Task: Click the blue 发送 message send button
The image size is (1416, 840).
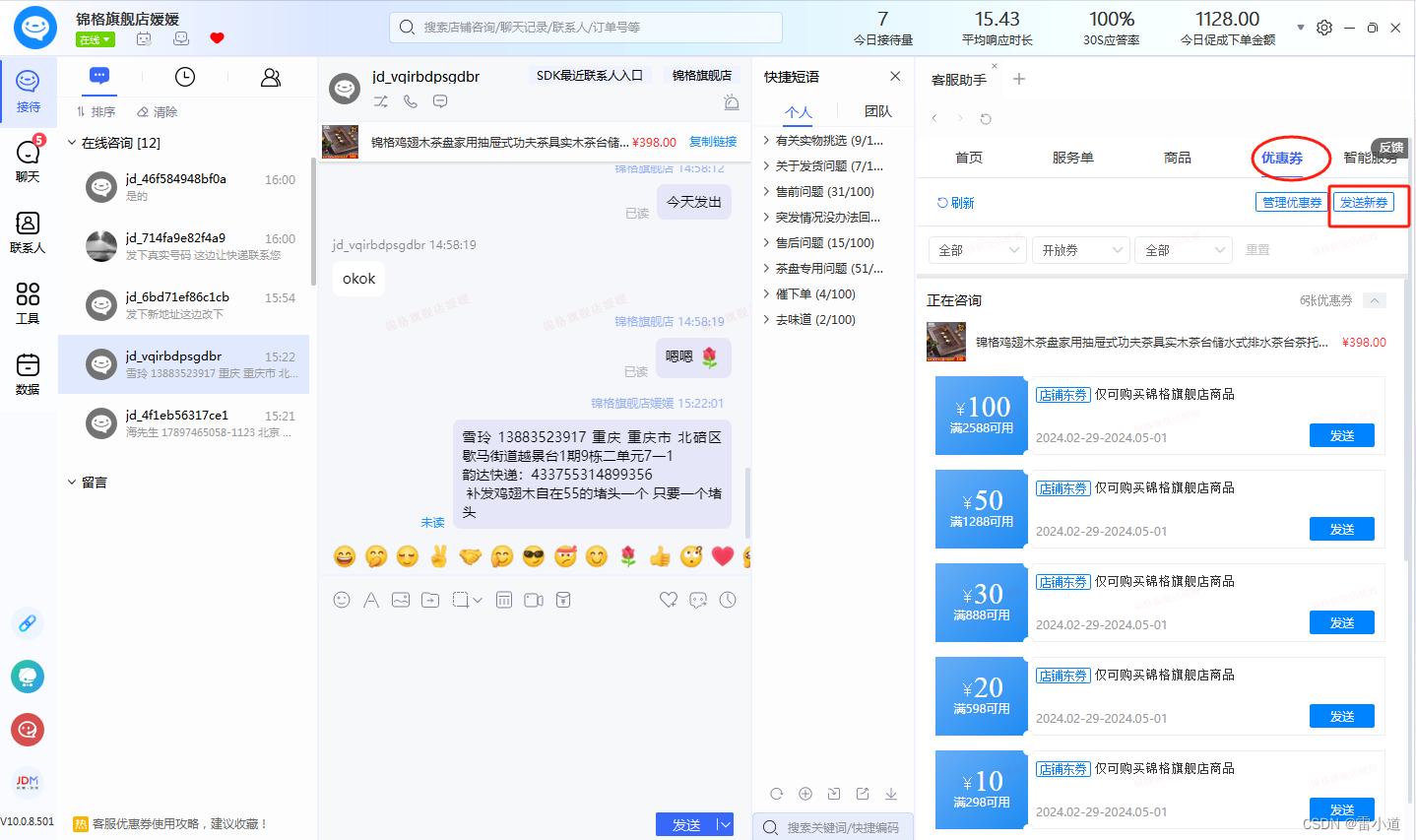Action: point(685,825)
